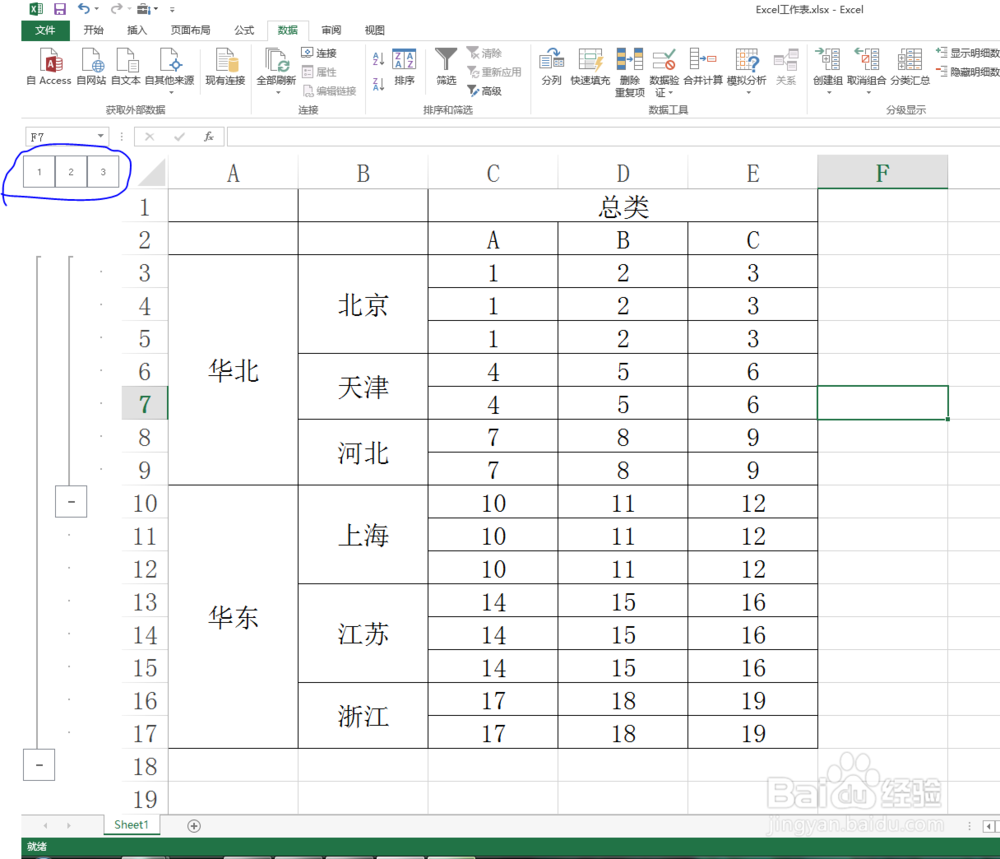Click the Ungroup button

point(867,64)
